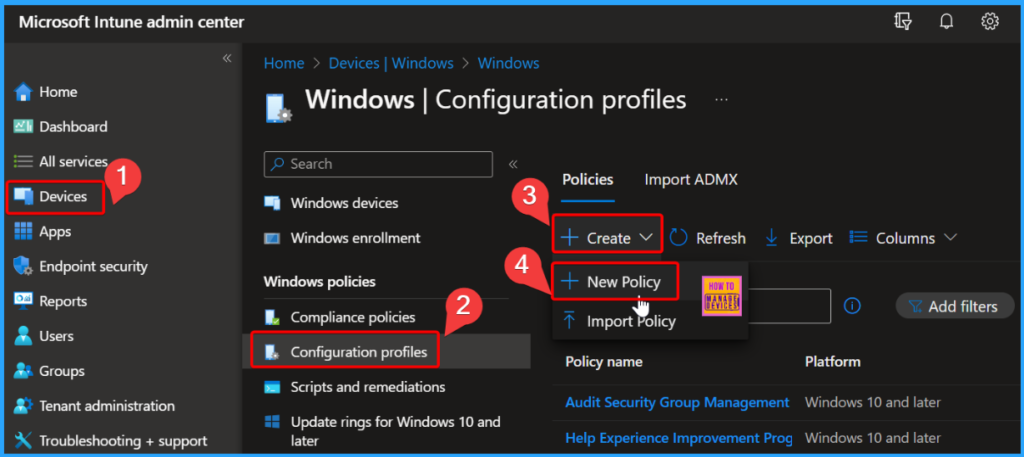Click the Users person icon
Screen dimensions: 1024x457
23,336
